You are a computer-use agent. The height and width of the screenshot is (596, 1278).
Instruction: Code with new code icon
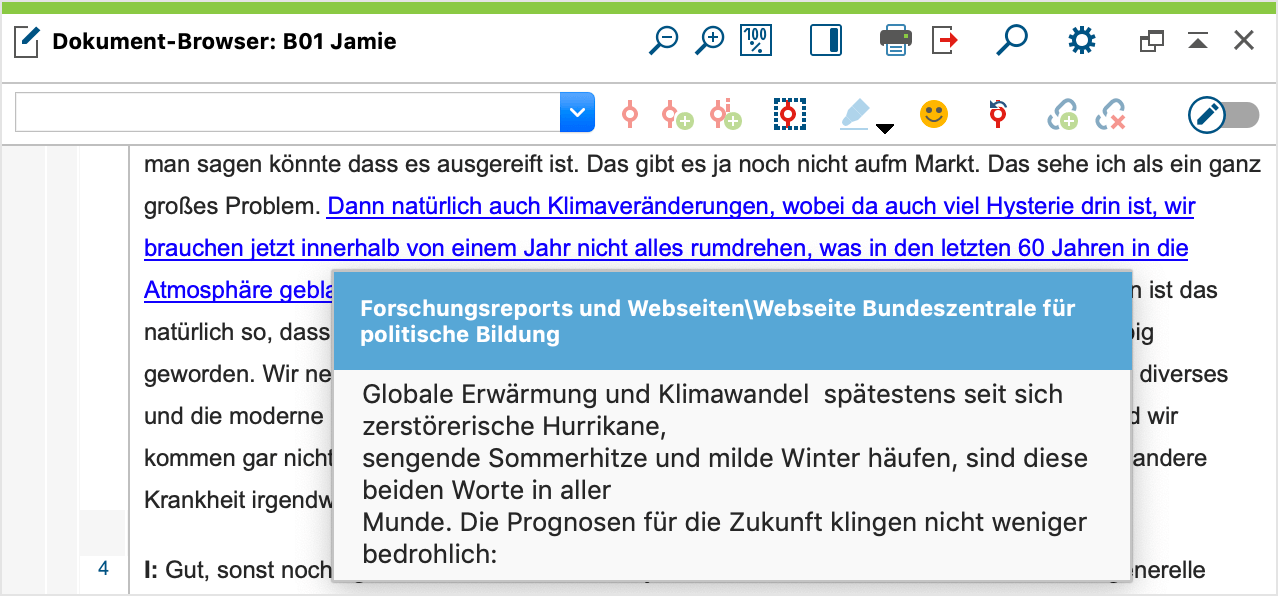click(677, 114)
